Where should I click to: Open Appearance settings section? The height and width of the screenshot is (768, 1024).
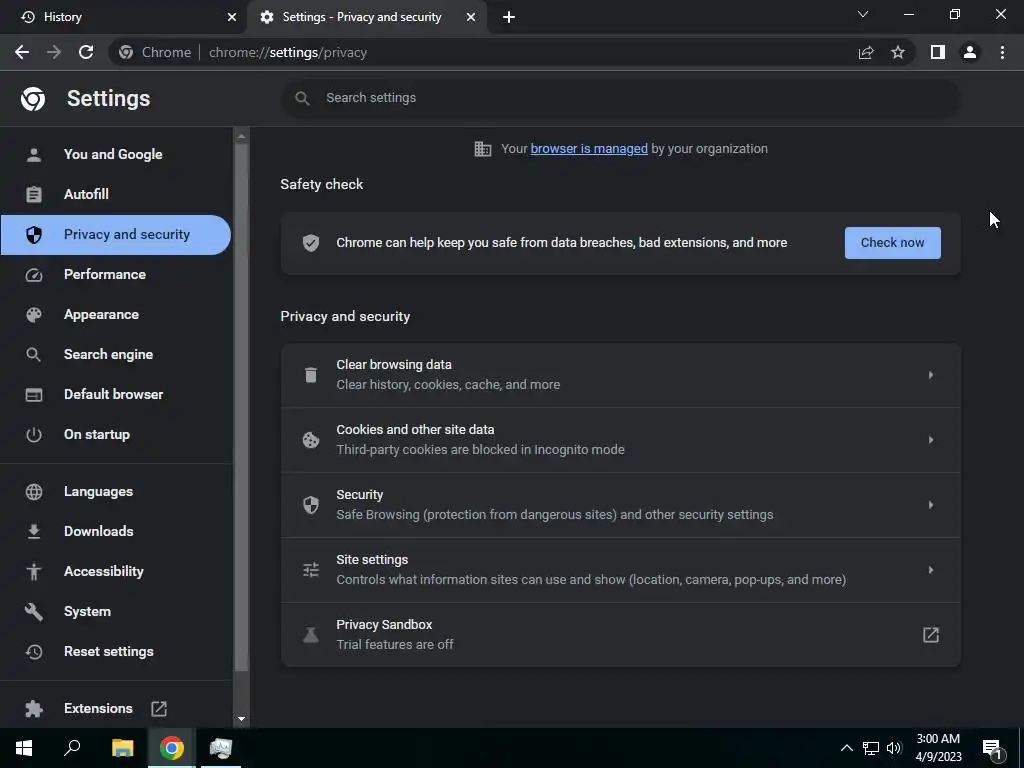pyautogui.click(x=116, y=314)
